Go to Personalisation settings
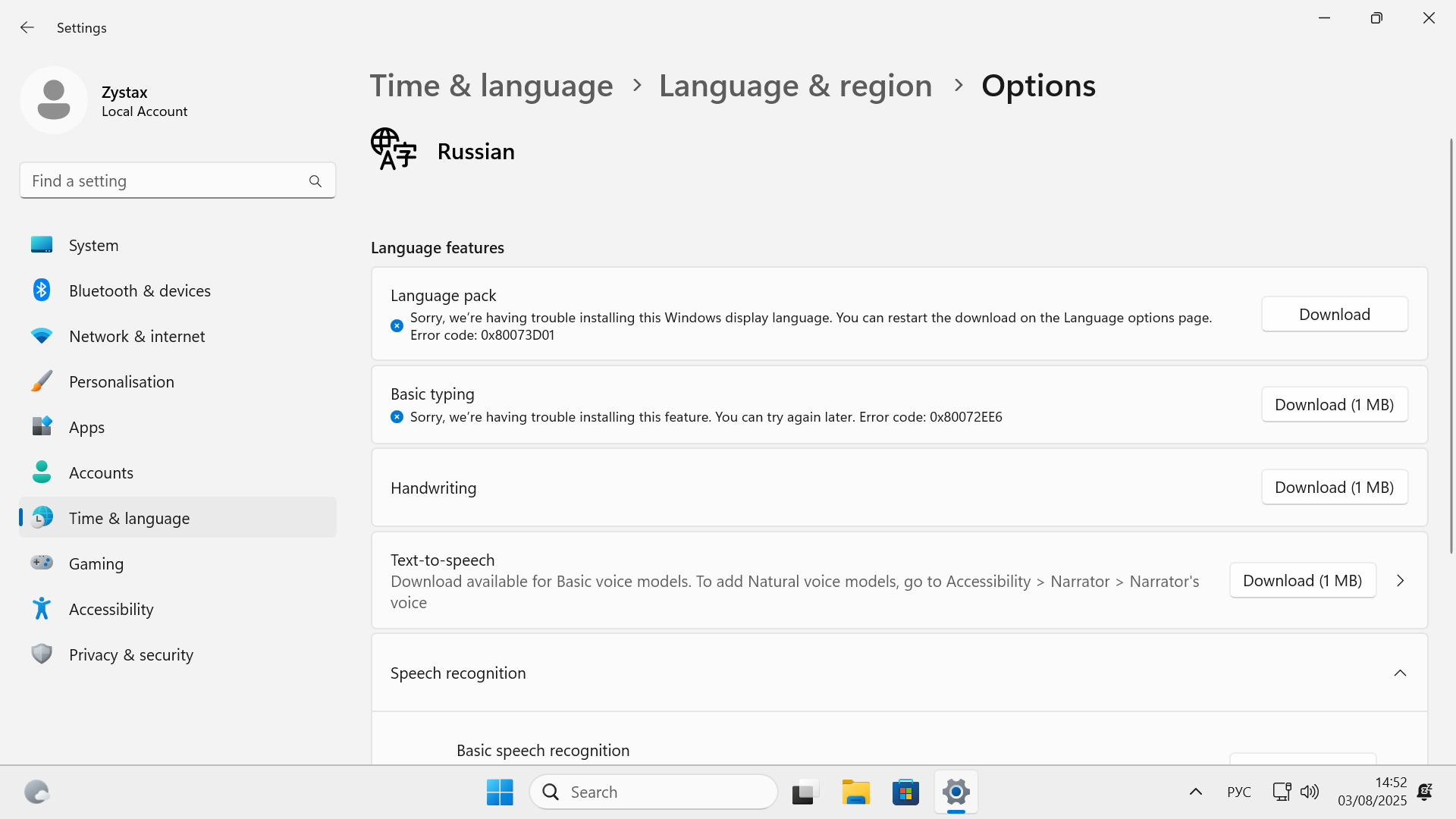This screenshot has width=1456, height=819. point(121,381)
